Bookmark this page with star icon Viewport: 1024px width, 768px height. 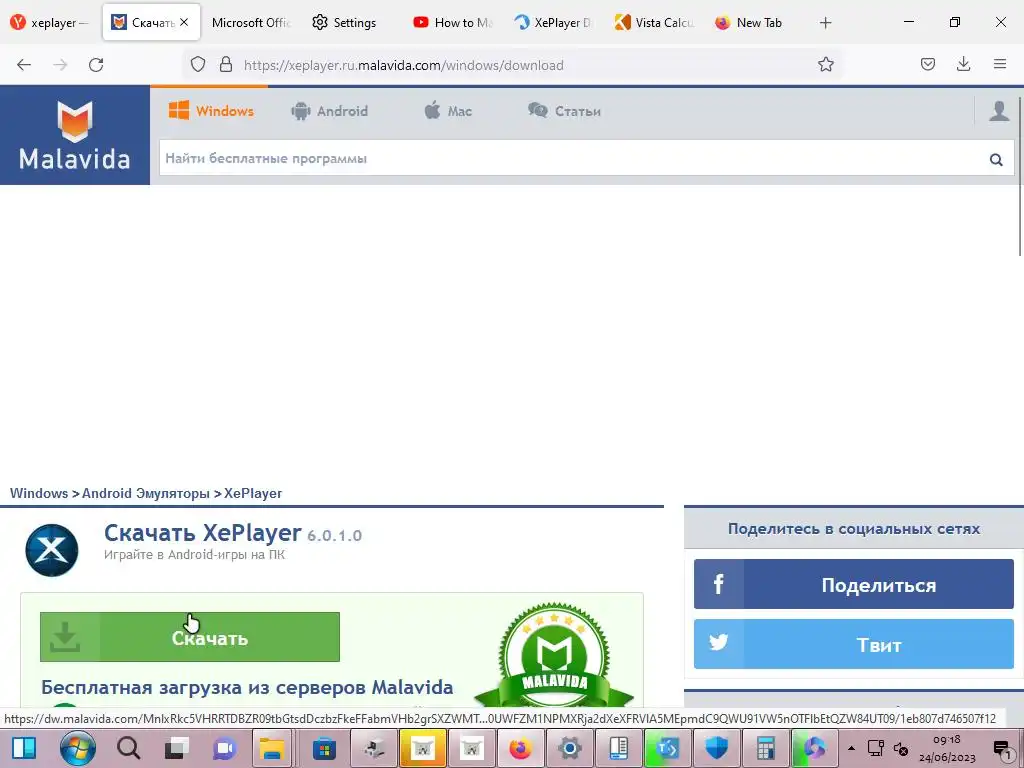(x=825, y=65)
